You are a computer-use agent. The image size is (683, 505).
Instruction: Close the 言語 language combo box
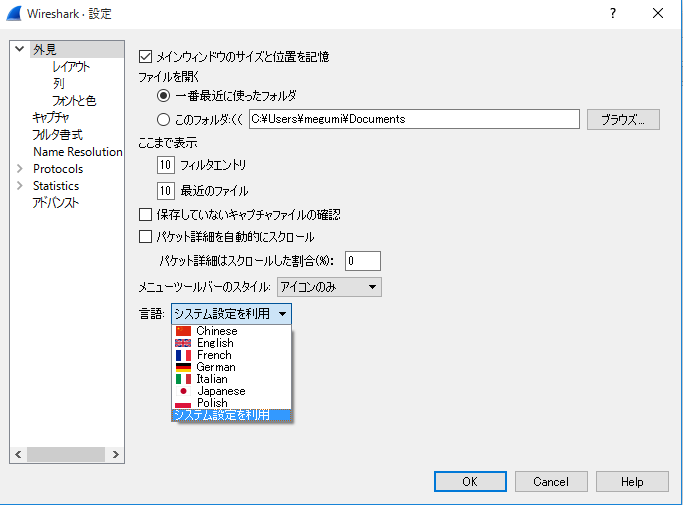pos(231,314)
